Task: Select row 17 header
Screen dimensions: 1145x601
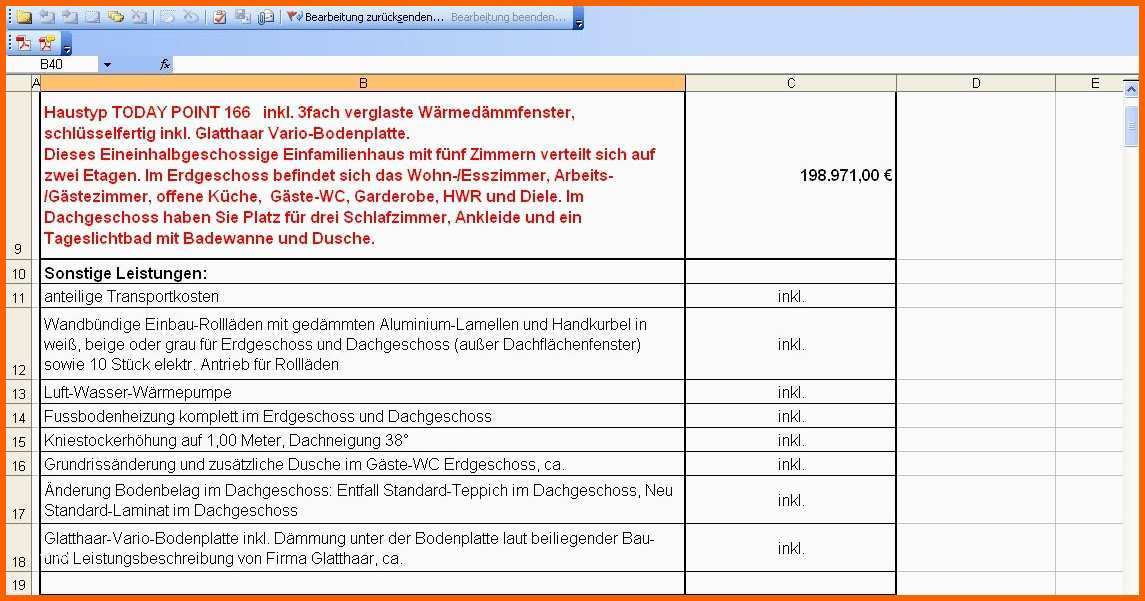Action: 18,500
